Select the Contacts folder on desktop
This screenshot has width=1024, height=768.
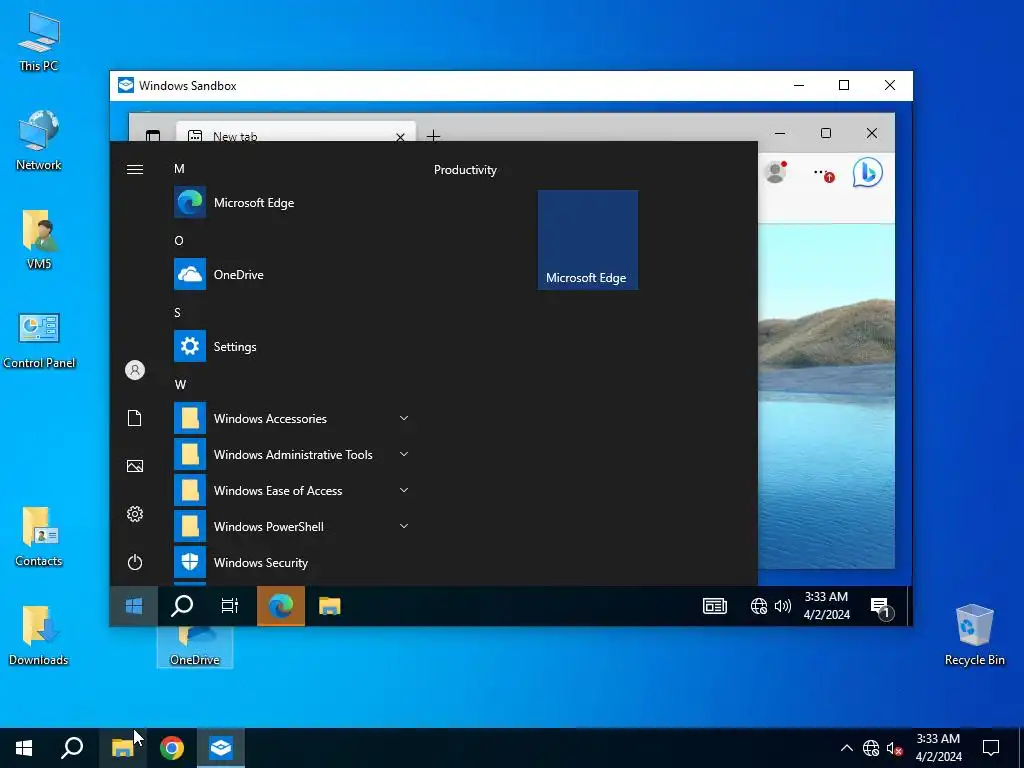point(39,537)
